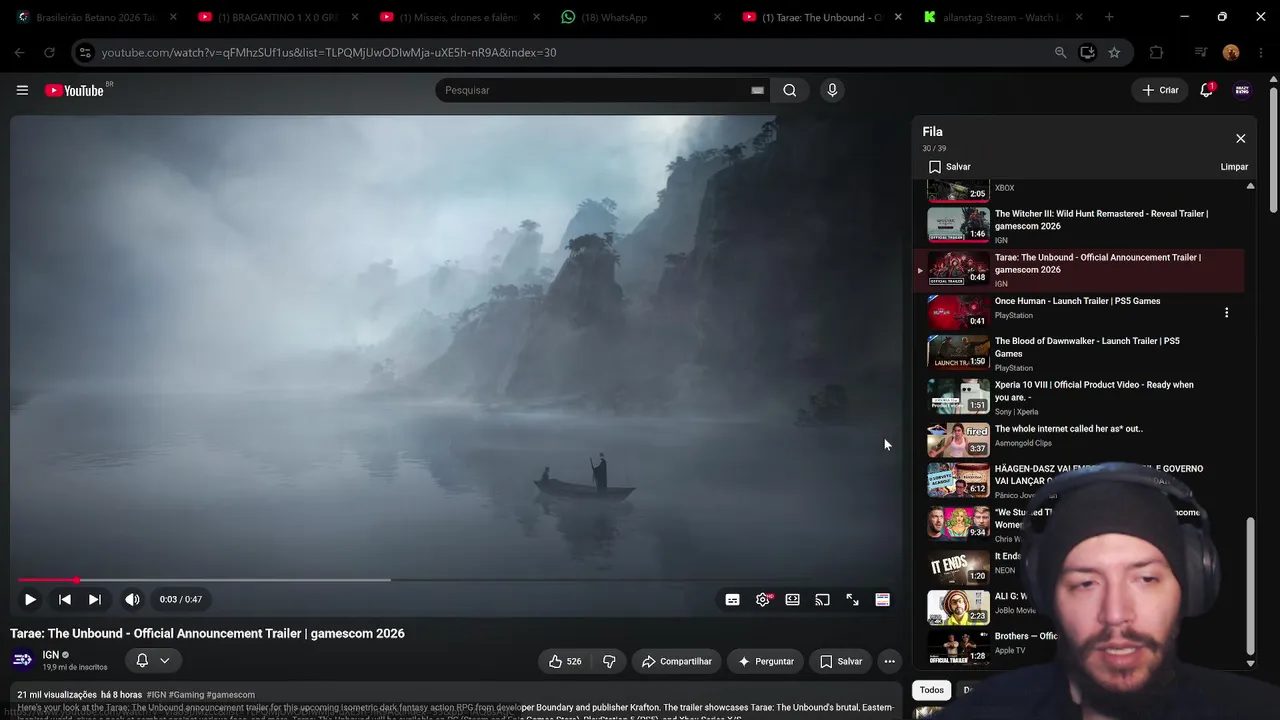The image size is (1280, 720).
Task: Click the Perguntar button
Action: tap(766, 661)
